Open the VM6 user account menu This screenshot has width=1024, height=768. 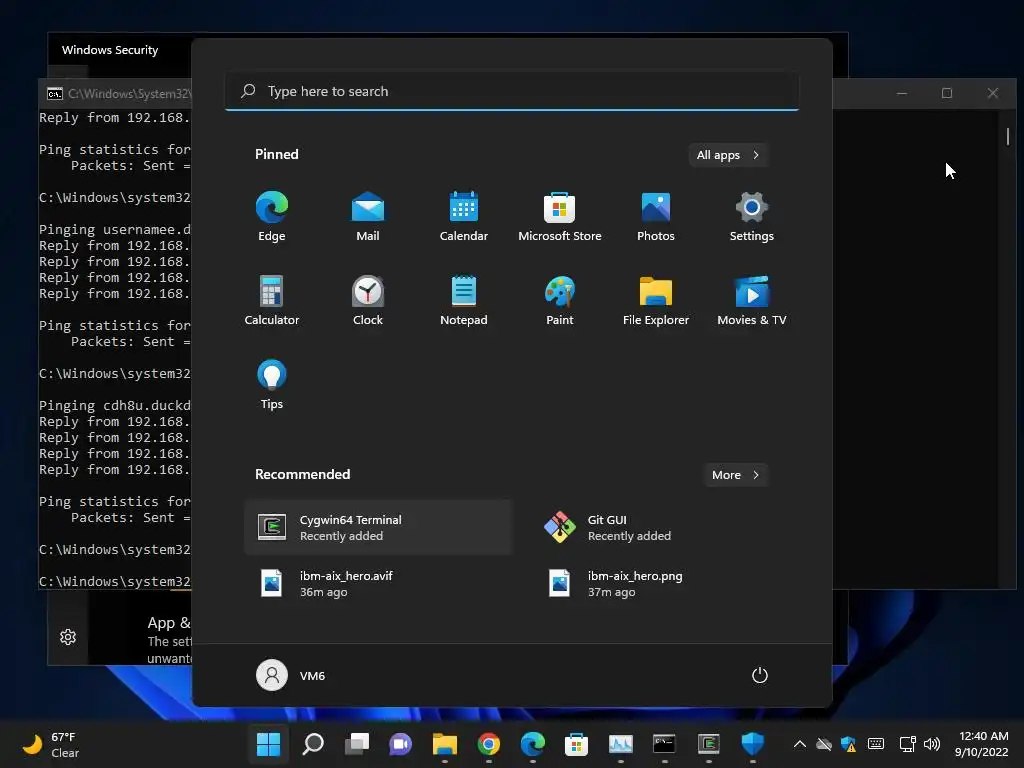(291, 675)
